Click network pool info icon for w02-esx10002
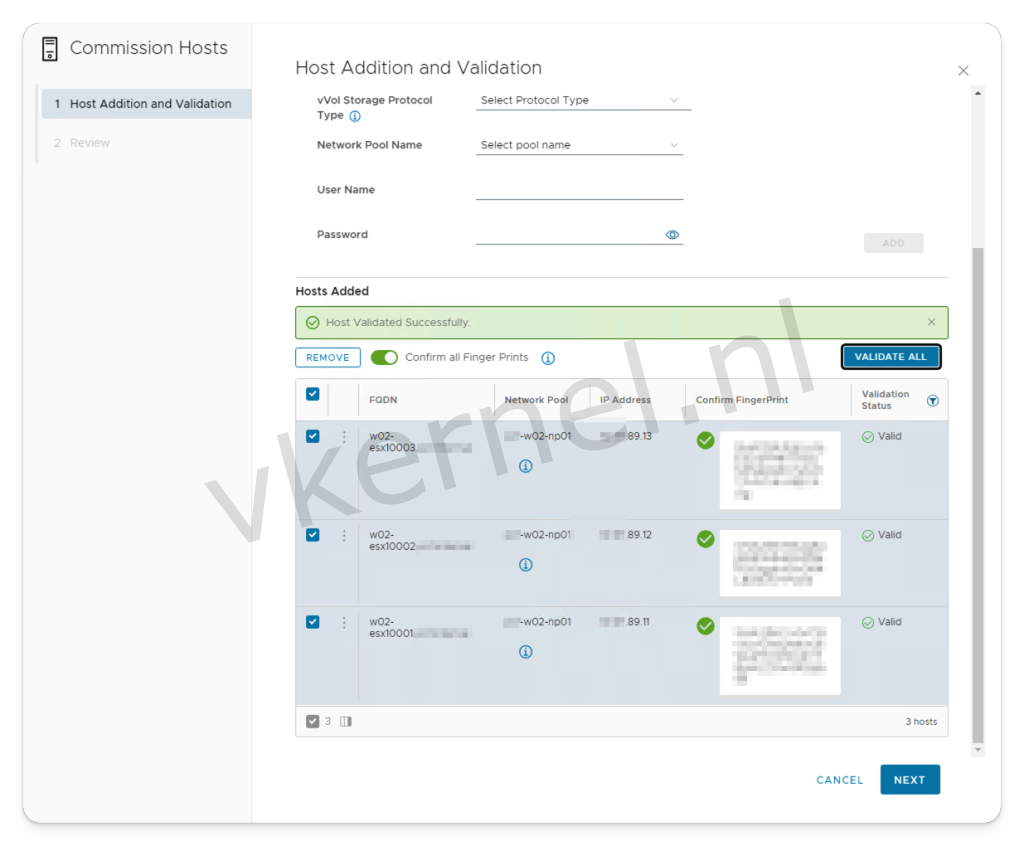Image resolution: width=1024 pixels, height=846 pixels. click(x=525, y=565)
